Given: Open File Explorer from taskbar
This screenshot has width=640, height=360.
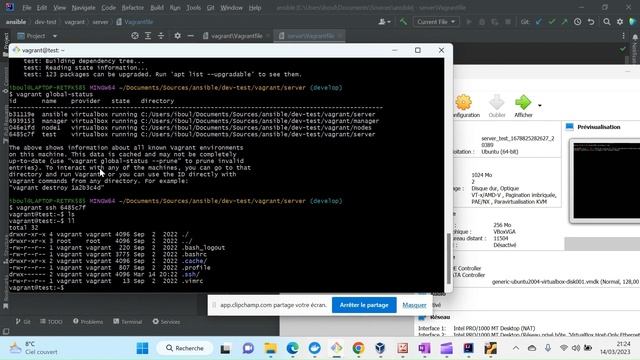Looking at the screenshot, I should coord(270,348).
